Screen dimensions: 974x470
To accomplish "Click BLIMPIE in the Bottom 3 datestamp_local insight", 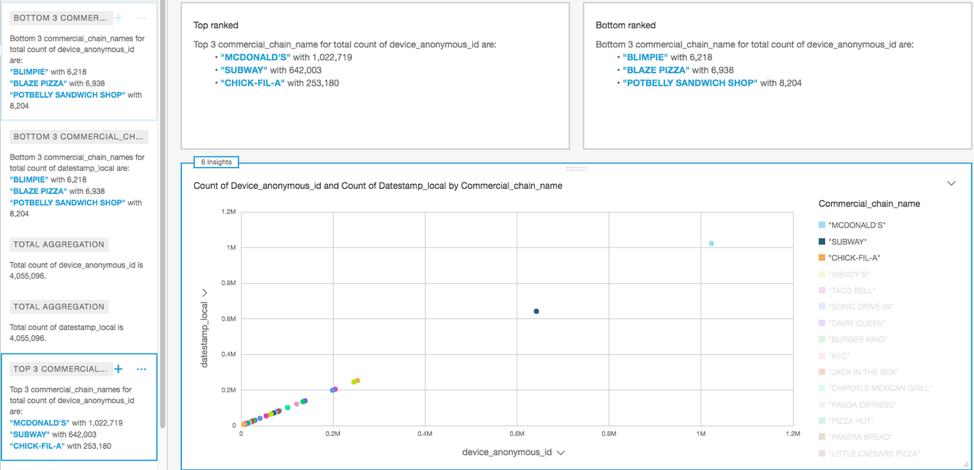I will coord(29,179).
